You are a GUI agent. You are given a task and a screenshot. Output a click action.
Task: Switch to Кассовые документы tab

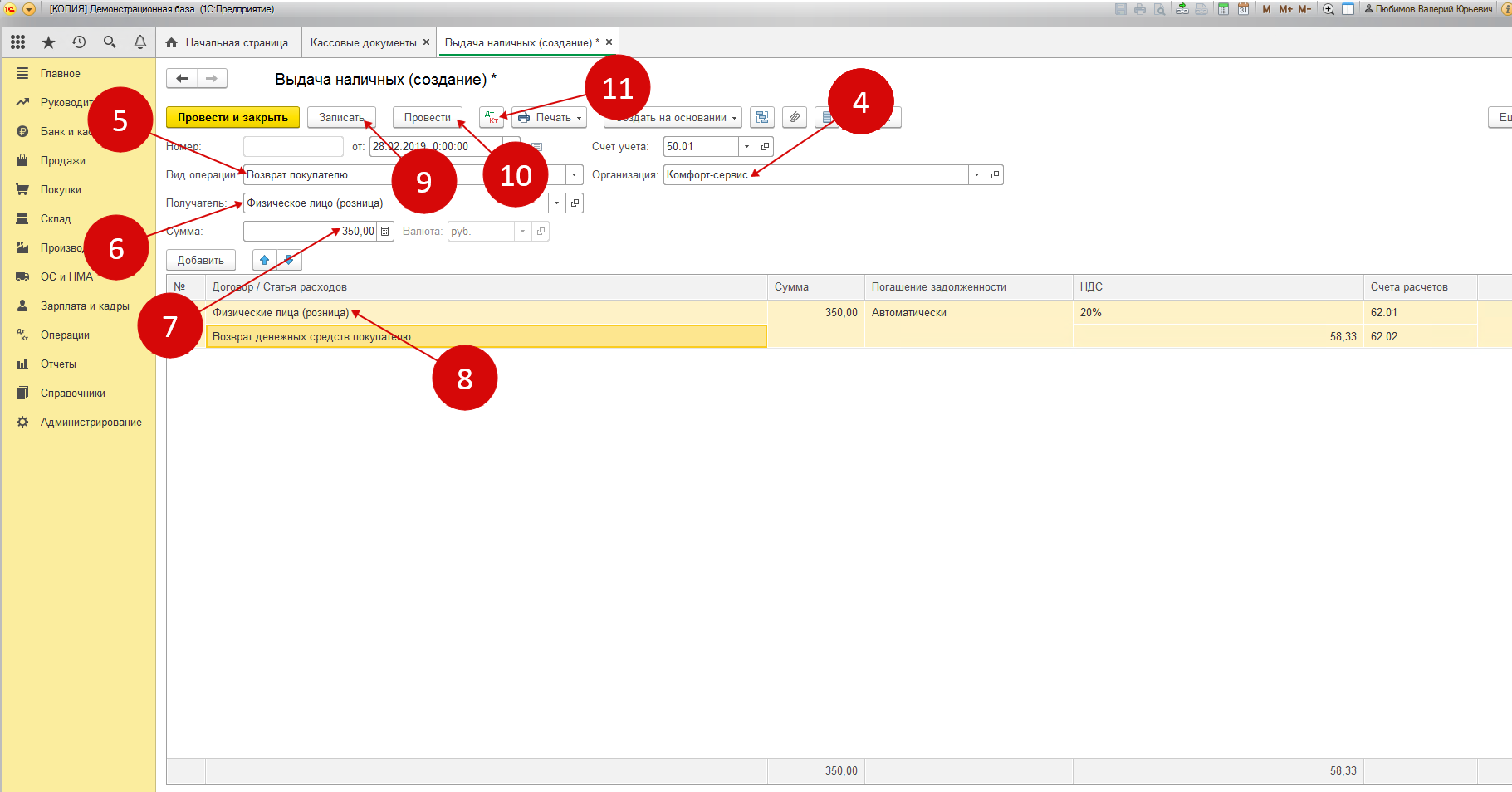[363, 42]
